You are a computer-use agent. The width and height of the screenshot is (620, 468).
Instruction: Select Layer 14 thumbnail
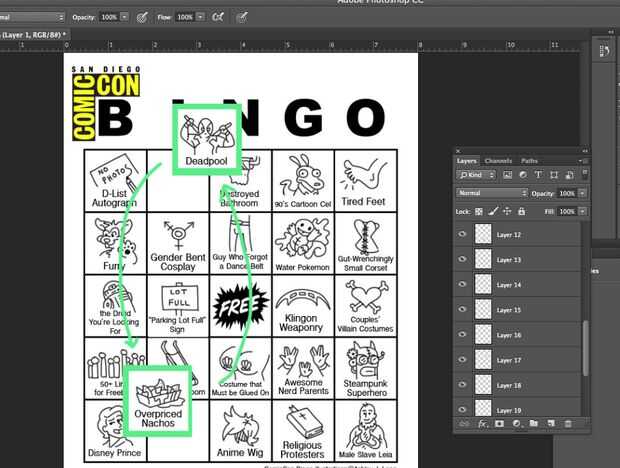483,284
